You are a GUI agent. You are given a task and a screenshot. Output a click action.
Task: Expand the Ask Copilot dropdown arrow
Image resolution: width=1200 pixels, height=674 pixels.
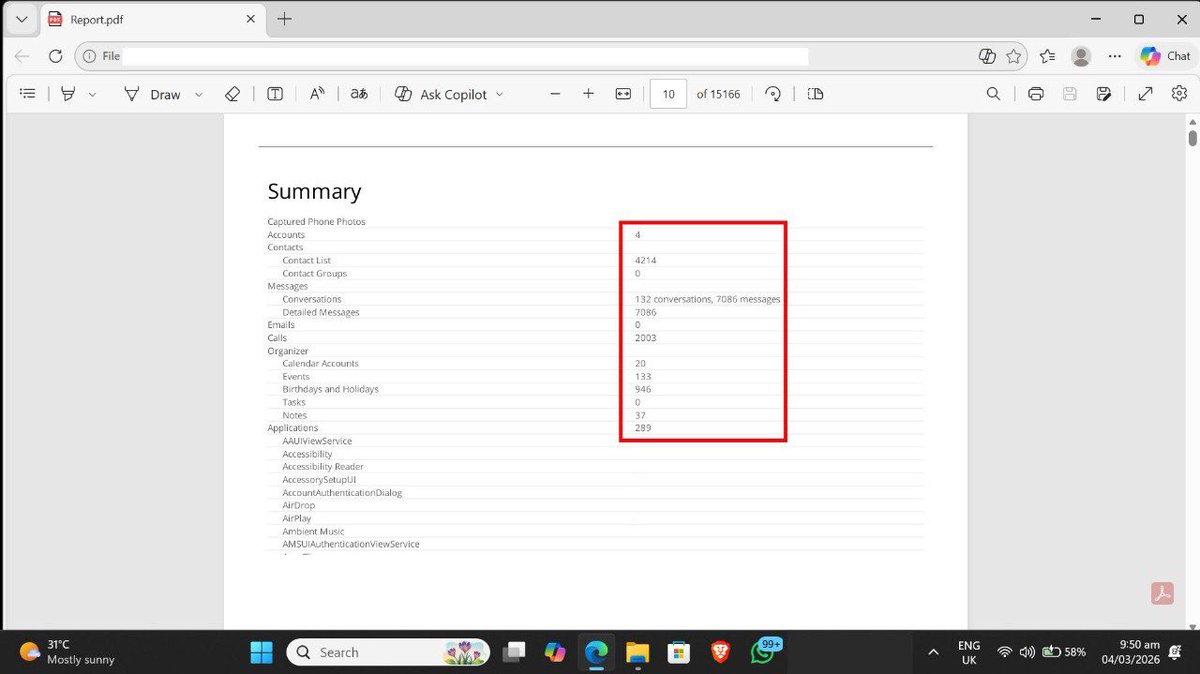(x=500, y=94)
